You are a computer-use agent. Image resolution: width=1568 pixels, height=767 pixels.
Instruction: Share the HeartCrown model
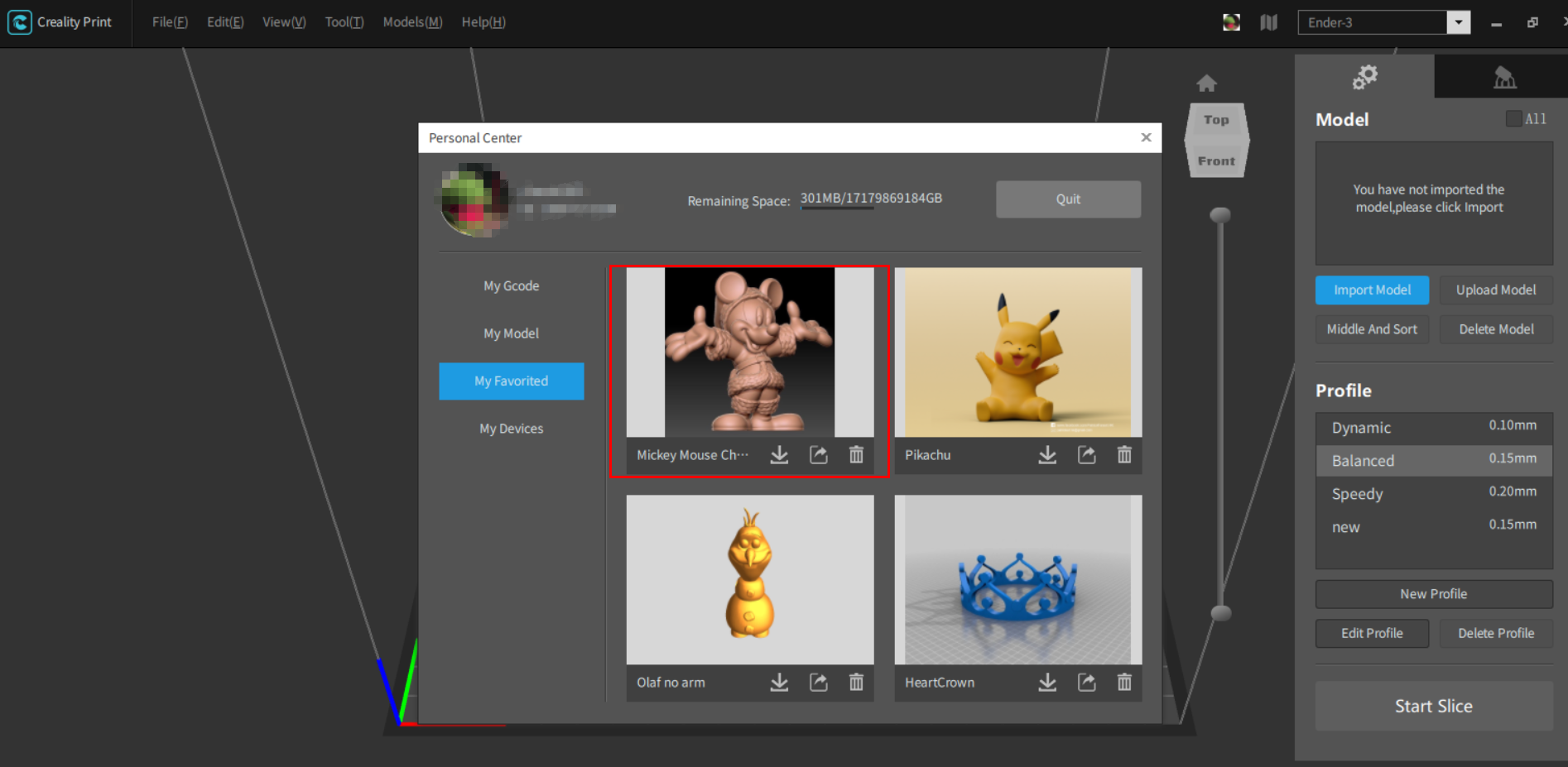coord(1085,682)
